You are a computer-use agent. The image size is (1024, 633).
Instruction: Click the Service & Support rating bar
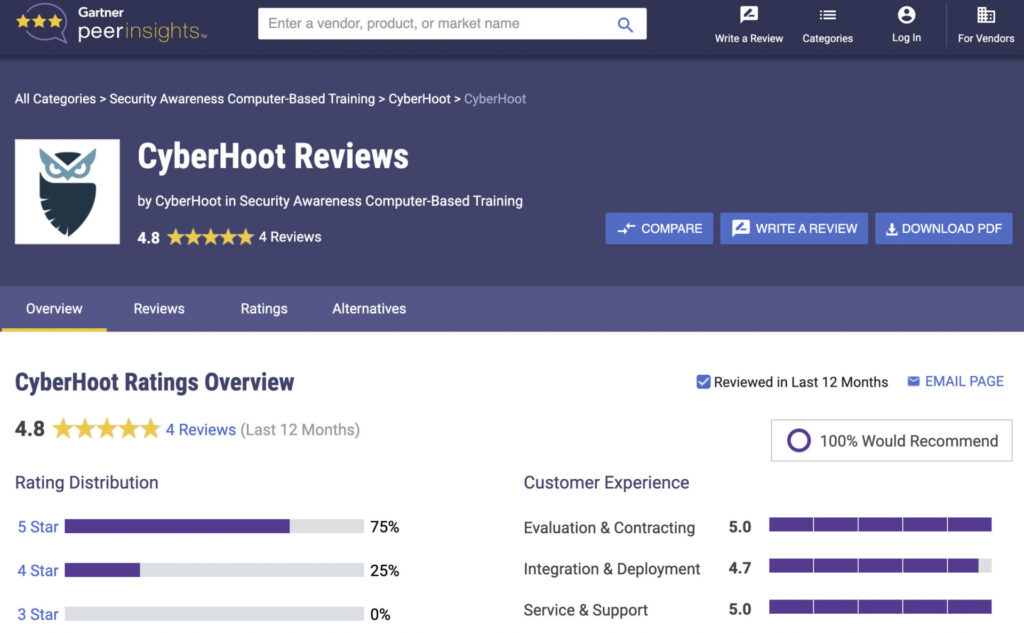pyautogui.click(x=880, y=607)
